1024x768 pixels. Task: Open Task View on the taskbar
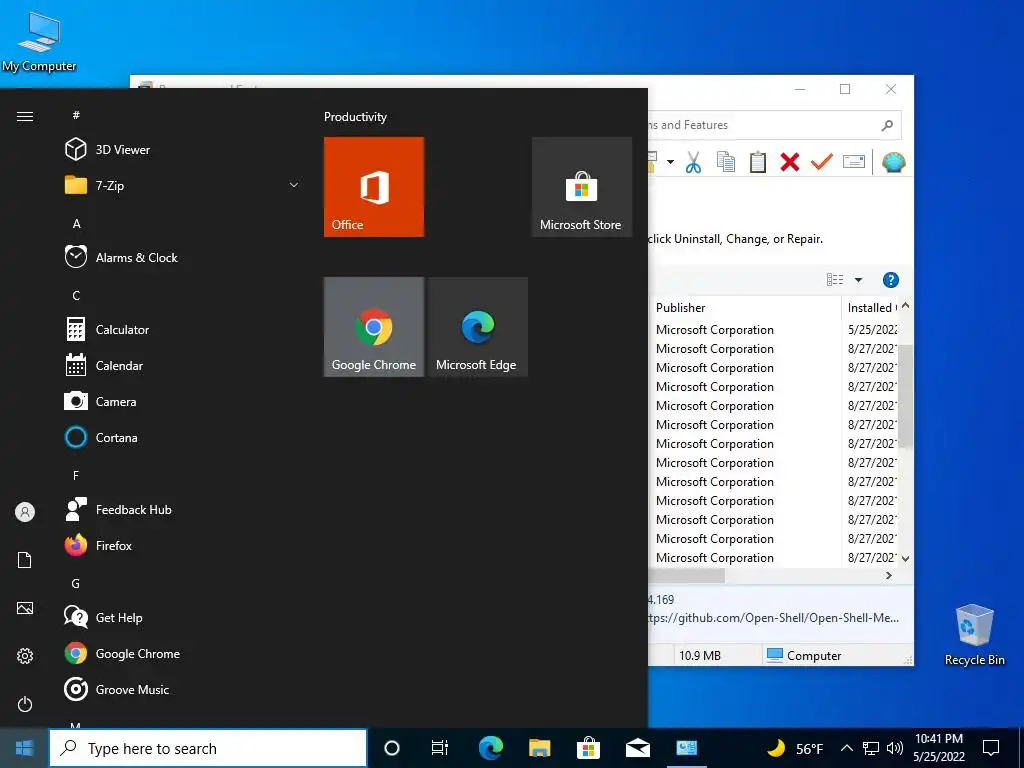click(x=440, y=748)
